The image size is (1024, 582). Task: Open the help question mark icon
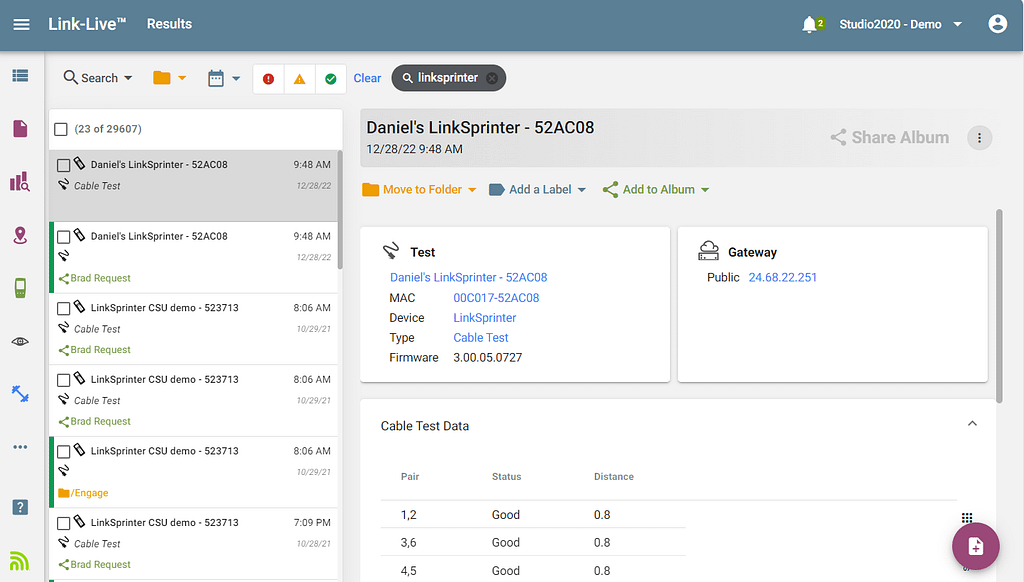pos(20,507)
